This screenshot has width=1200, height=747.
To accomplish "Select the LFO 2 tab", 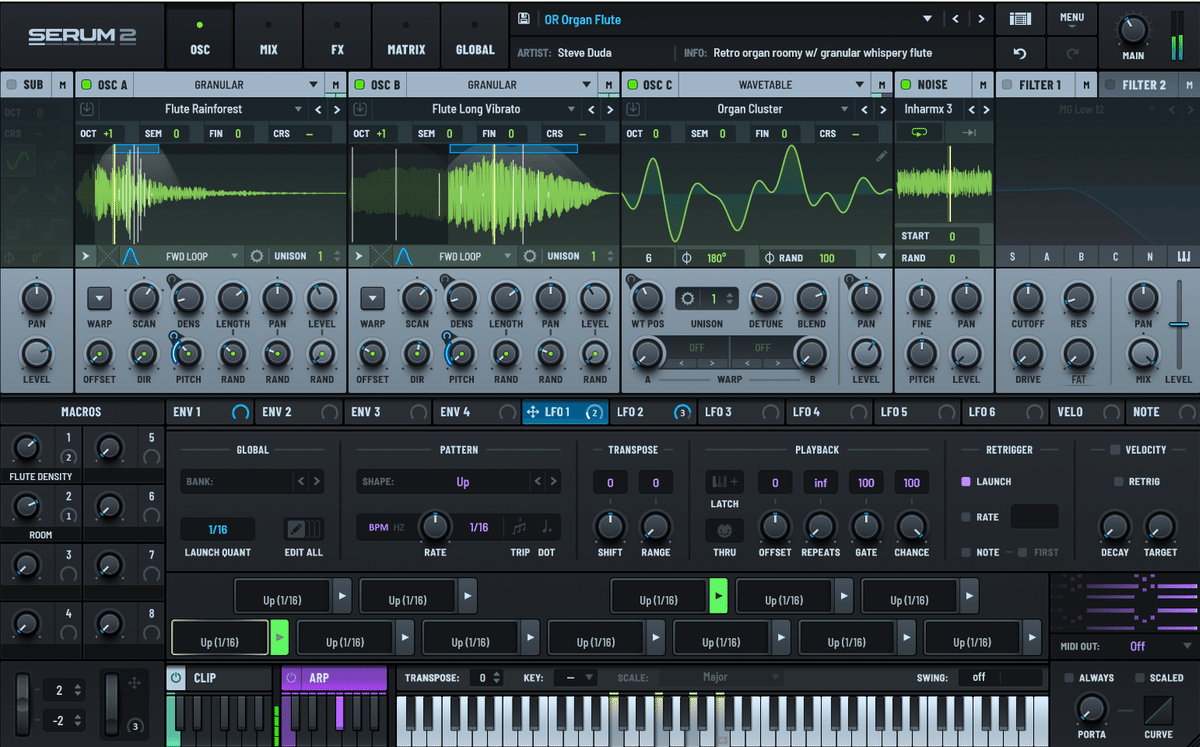I will 654,411.
